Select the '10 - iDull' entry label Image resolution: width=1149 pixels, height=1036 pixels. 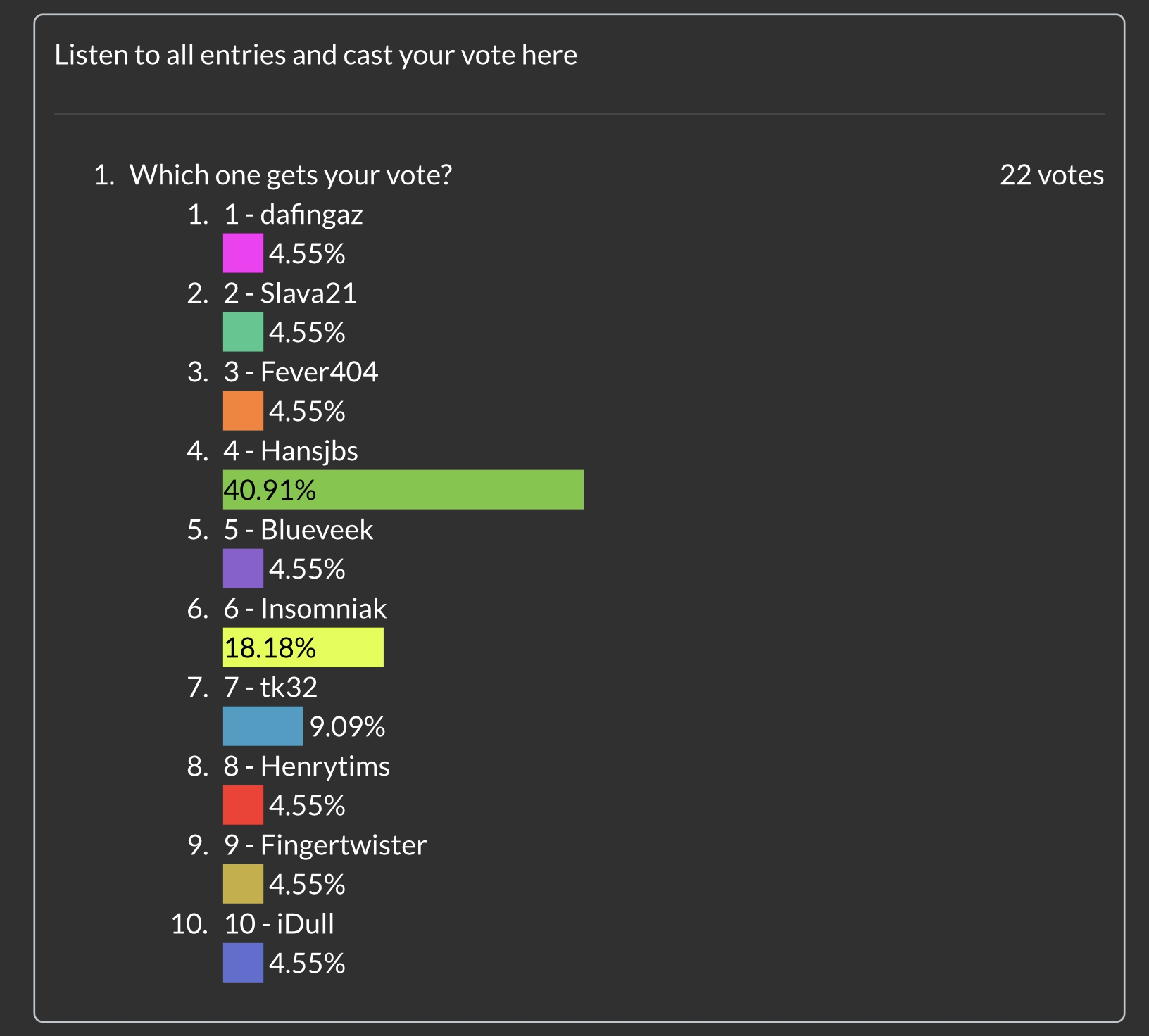(x=279, y=924)
